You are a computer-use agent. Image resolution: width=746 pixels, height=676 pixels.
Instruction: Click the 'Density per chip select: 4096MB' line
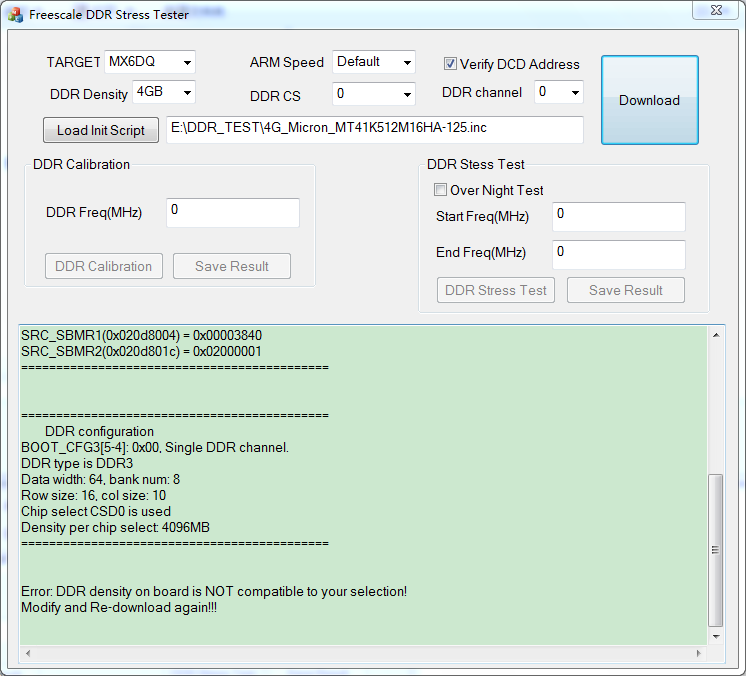(x=115, y=527)
